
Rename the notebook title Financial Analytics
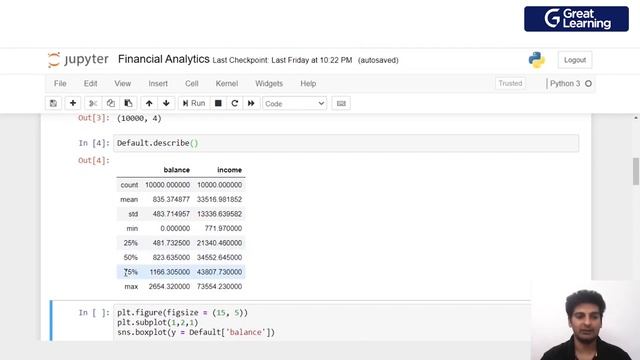point(164,59)
